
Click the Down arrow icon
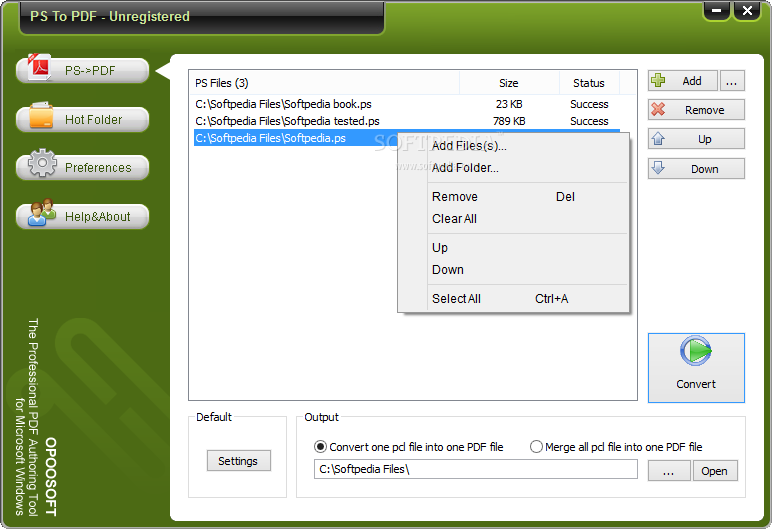[x=658, y=167]
